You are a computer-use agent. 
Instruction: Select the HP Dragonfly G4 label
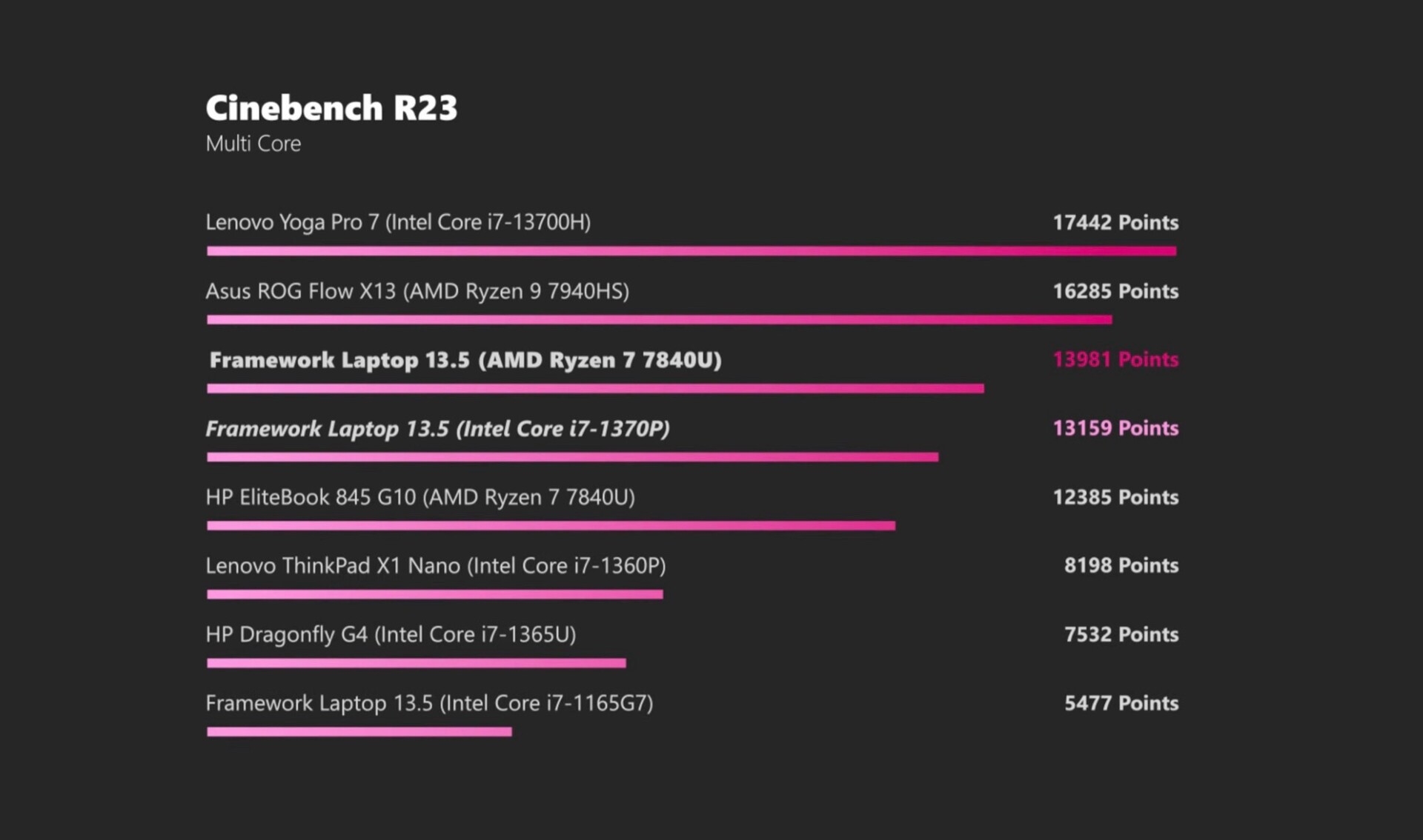[x=391, y=635]
